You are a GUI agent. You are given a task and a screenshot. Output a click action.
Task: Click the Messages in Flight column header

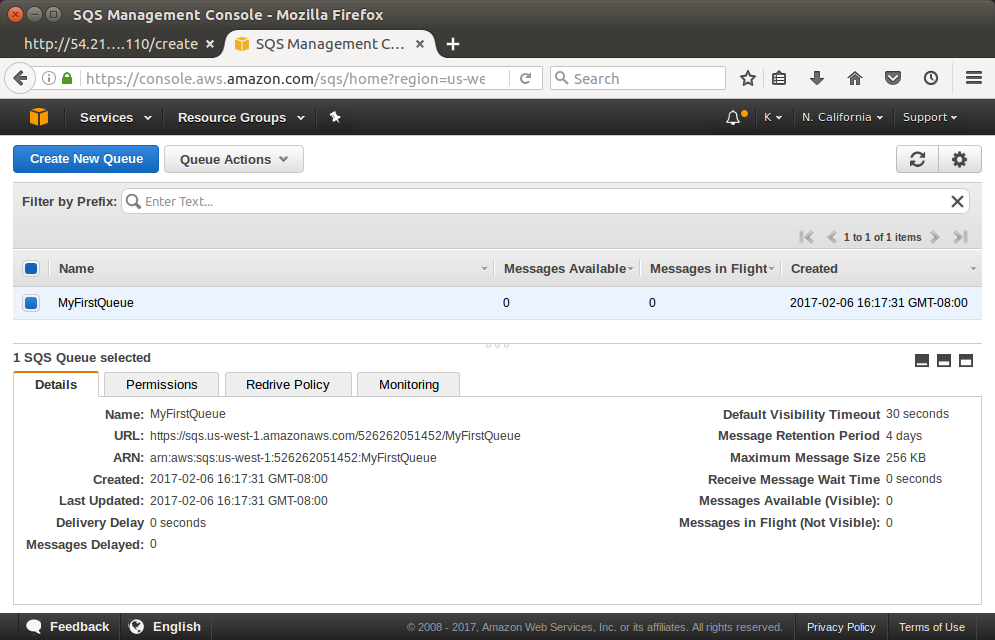coord(709,269)
